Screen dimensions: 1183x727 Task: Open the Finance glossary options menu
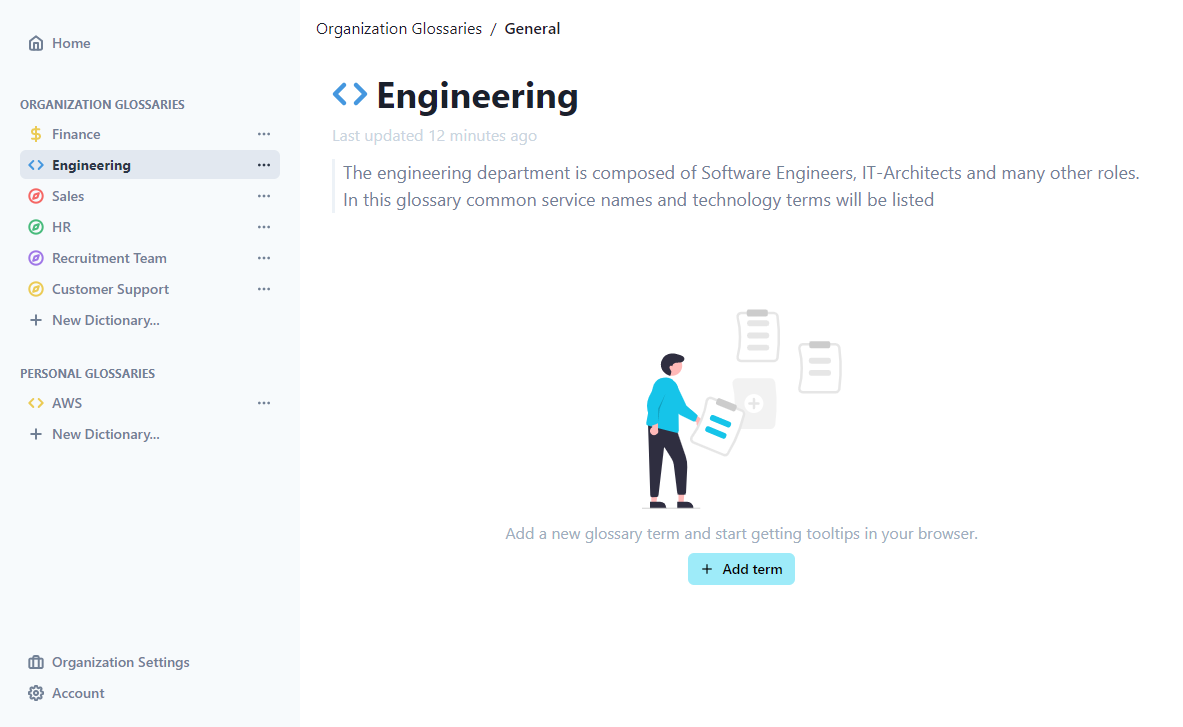pyautogui.click(x=263, y=134)
